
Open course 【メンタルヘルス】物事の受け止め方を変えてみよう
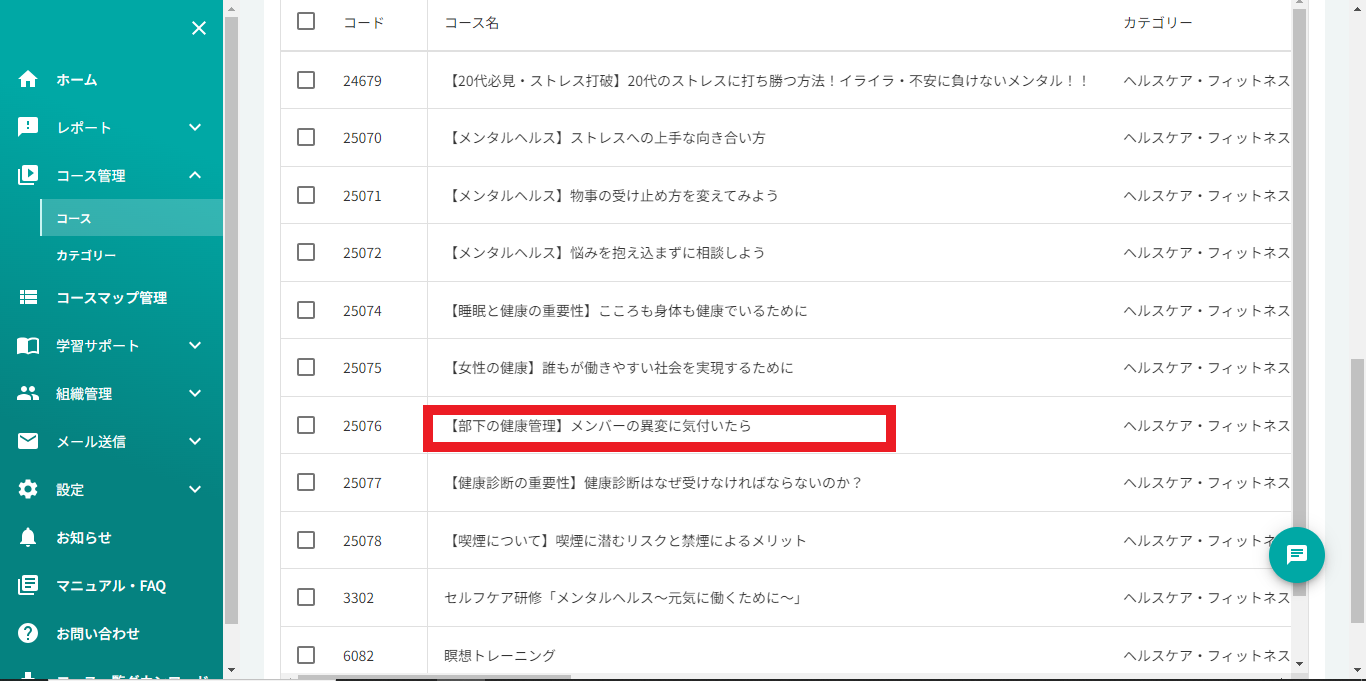(x=611, y=195)
